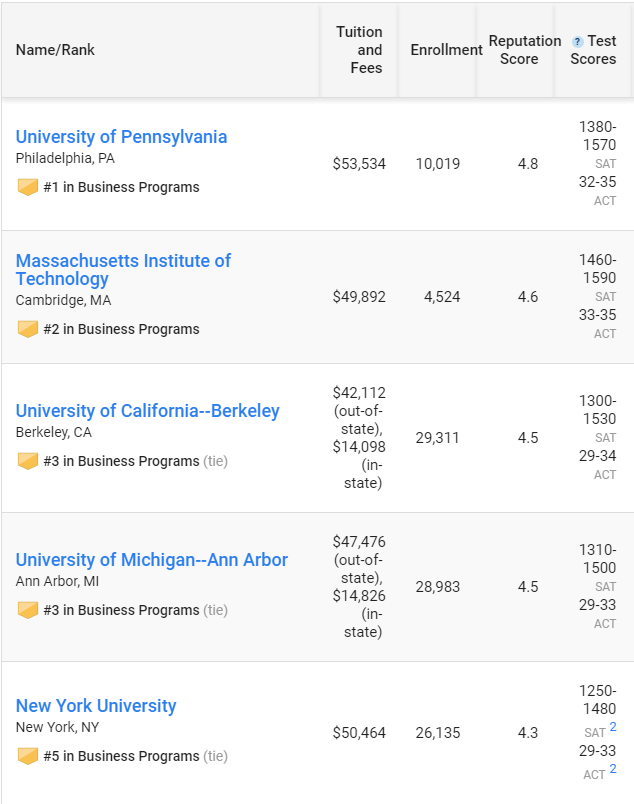
Task: Open the Massachusetts Institute of Technology link
Action: (x=123, y=270)
